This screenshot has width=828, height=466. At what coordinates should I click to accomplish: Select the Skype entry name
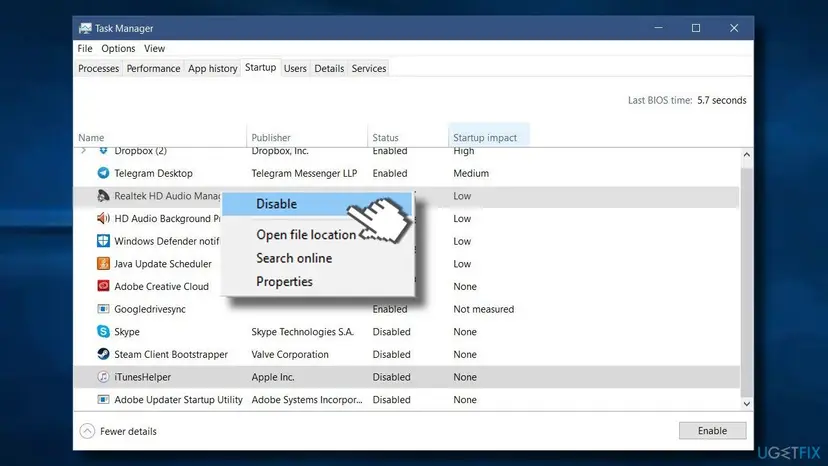click(127, 332)
